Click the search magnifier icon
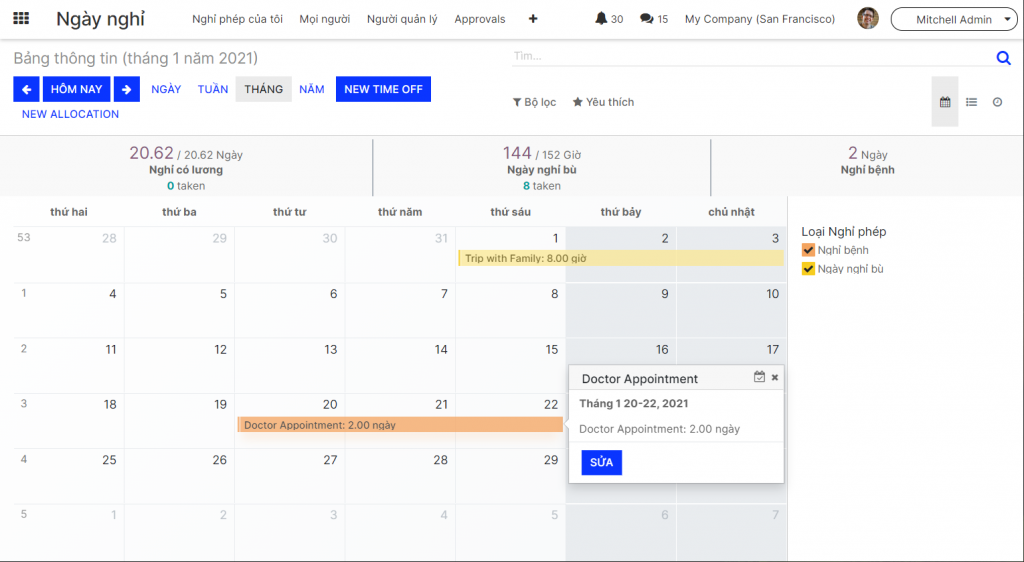 pyautogui.click(x=1004, y=58)
